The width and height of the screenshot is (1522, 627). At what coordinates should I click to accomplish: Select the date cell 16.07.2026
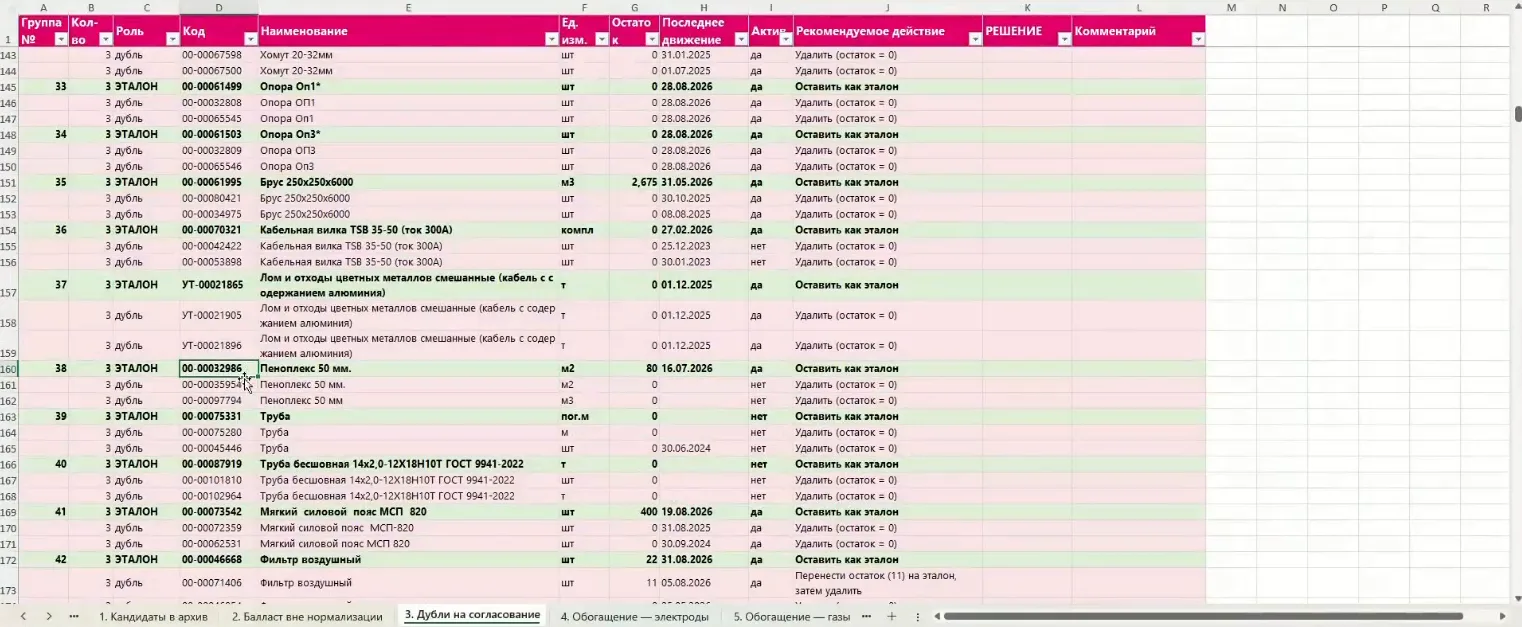click(x=704, y=368)
